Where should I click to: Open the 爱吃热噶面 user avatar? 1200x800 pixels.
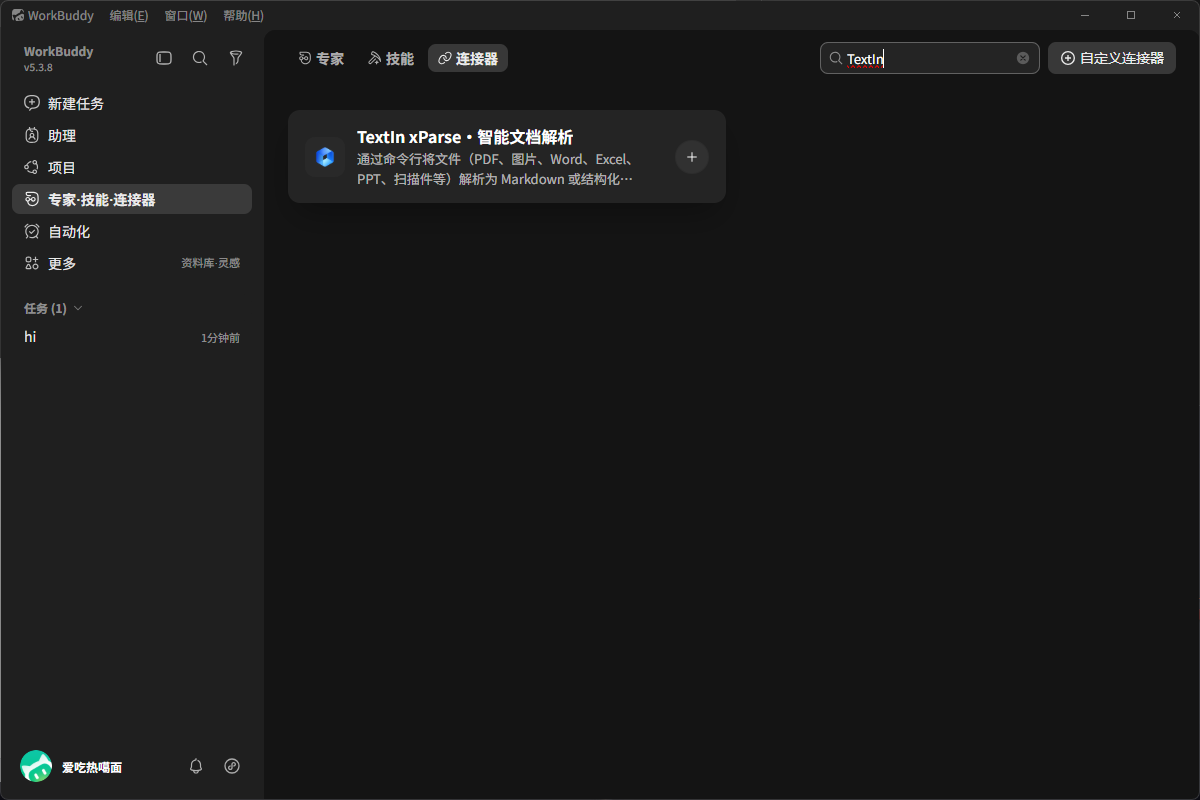coord(36,766)
